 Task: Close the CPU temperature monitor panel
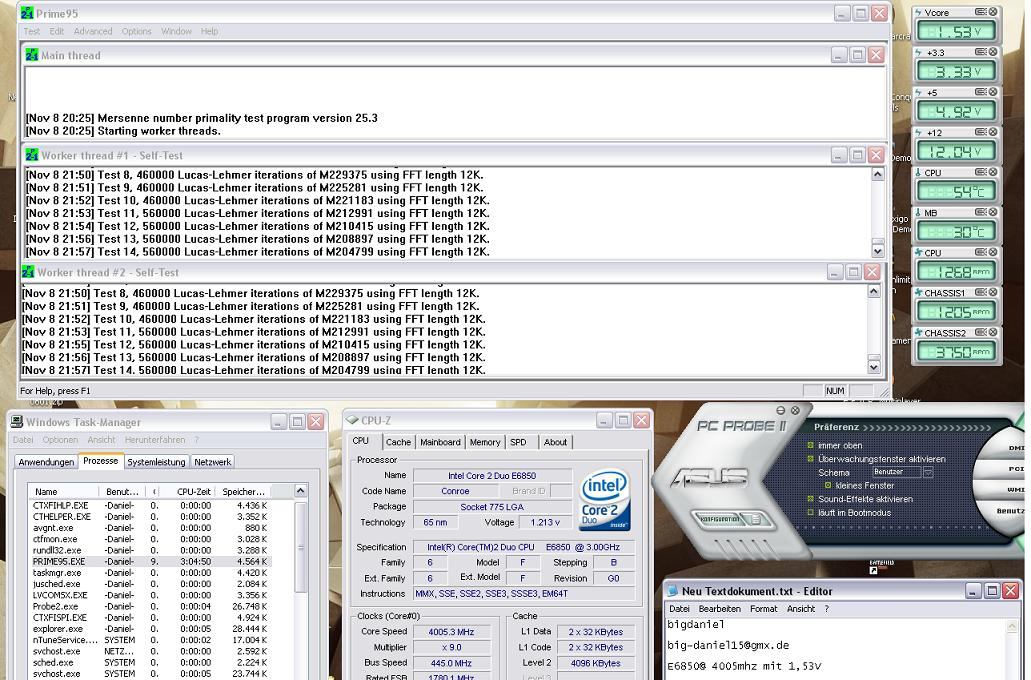[993, 172]
